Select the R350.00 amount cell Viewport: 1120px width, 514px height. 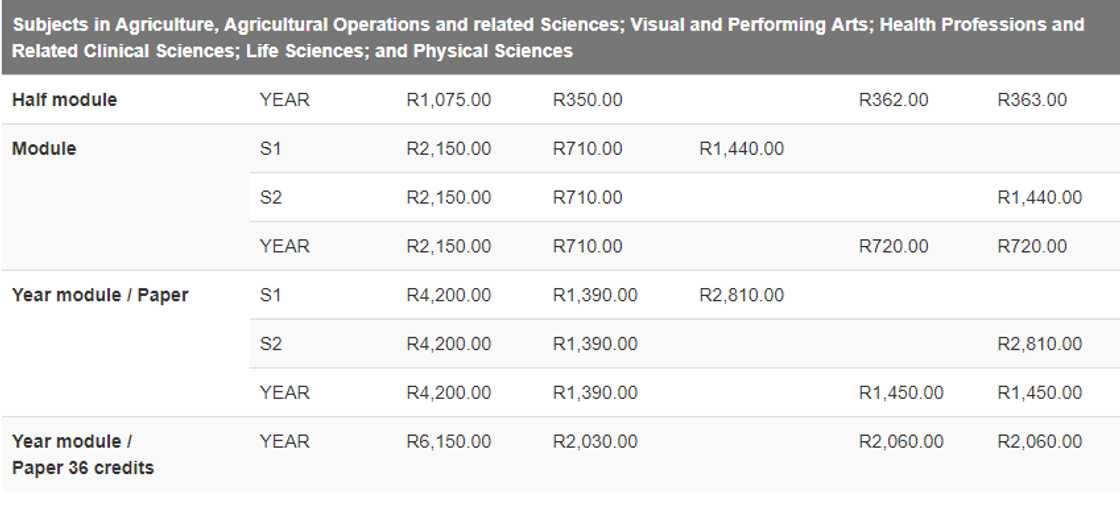pyautogui.click(x=587, y=100)
